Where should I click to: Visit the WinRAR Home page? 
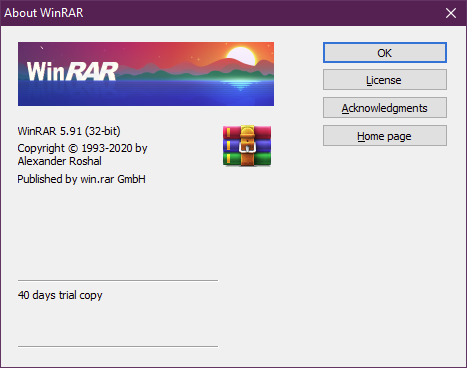(x=385, y=136)
